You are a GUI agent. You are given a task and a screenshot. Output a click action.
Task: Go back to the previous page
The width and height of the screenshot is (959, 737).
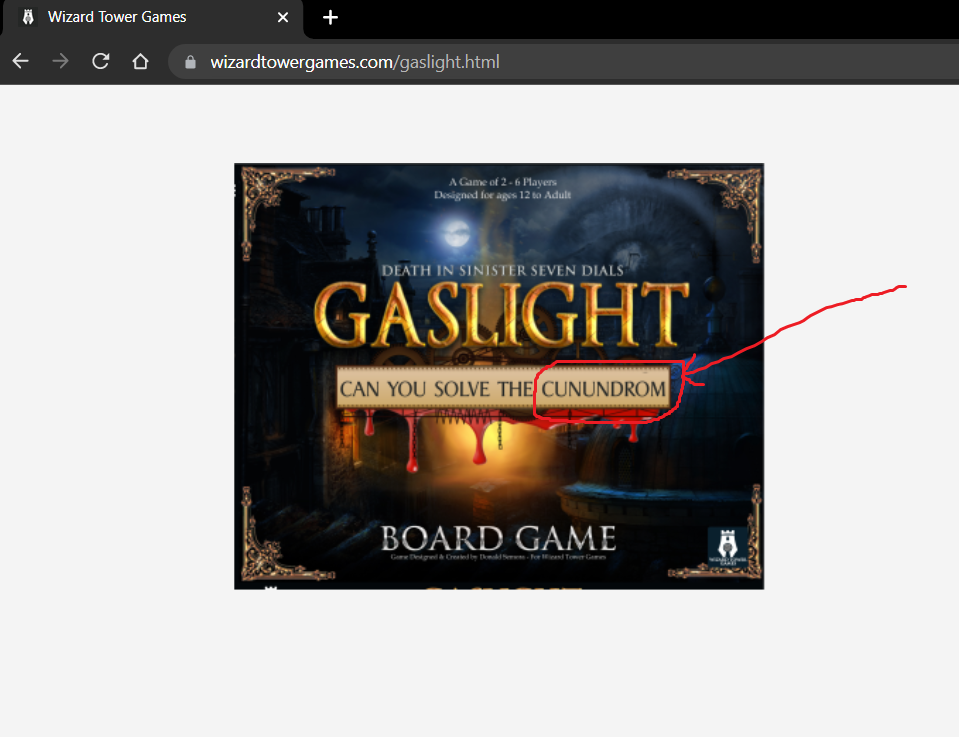[x=21, y=61]
